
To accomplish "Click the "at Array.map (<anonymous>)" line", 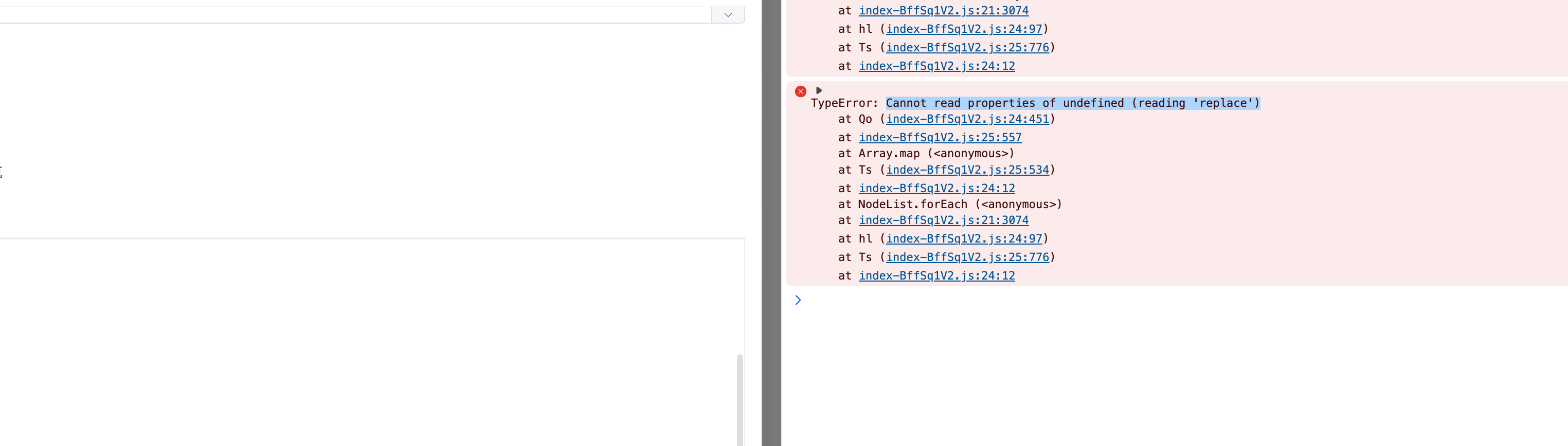I will tap(926, 153).
